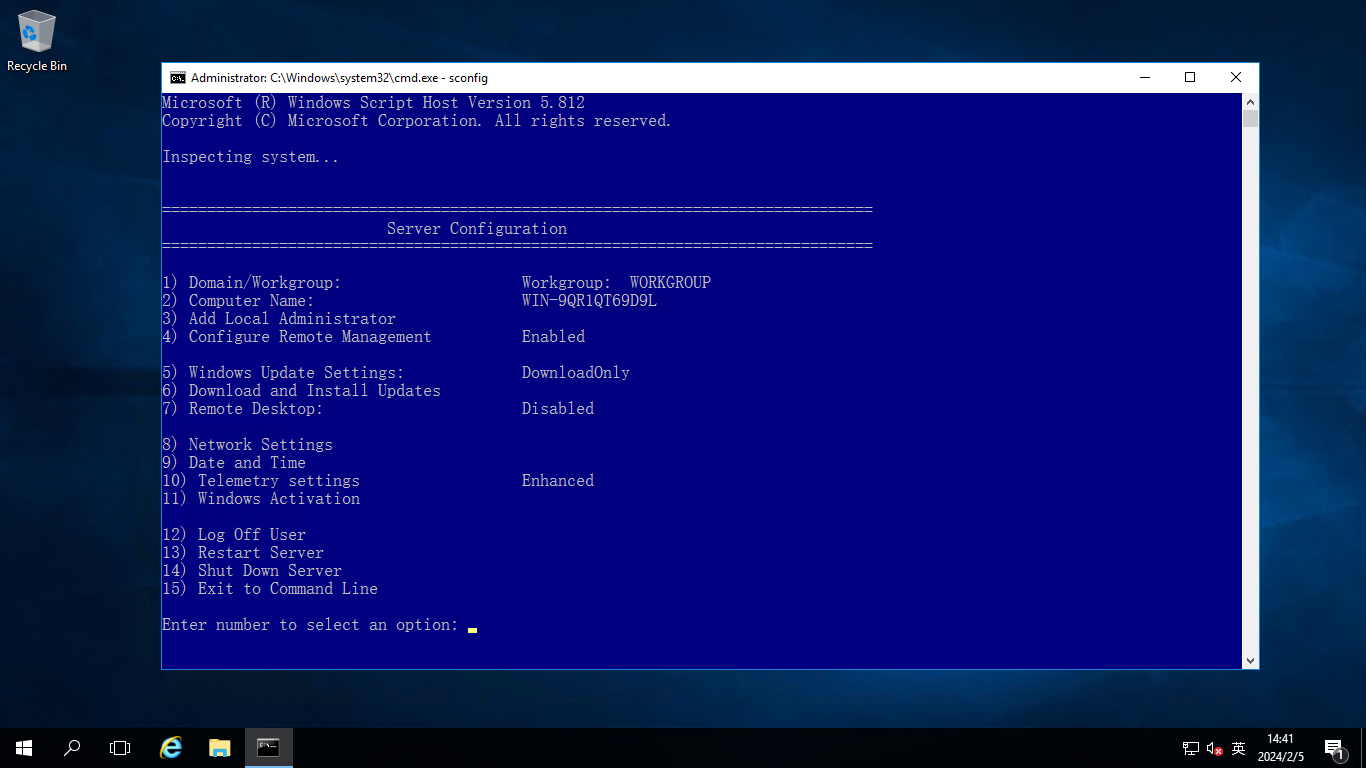Close the sconfig command window
The width and height of the screenshot is (1366, 768).
click(1236, 77)
